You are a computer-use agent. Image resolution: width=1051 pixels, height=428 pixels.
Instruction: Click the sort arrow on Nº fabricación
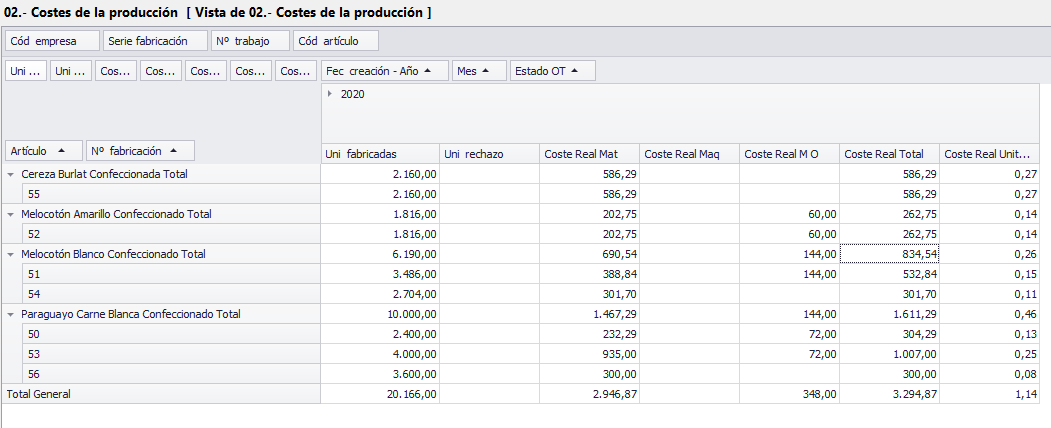tap(174, 150)
